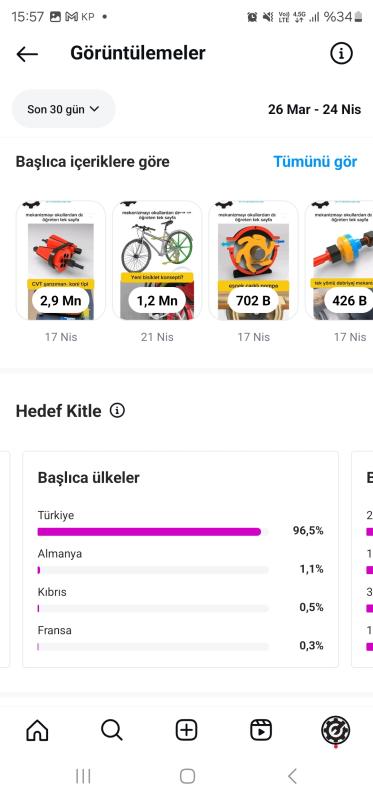Tap the 26 Mar - 24 Nis date range
The image size is (373, 800).
(314, 109)
